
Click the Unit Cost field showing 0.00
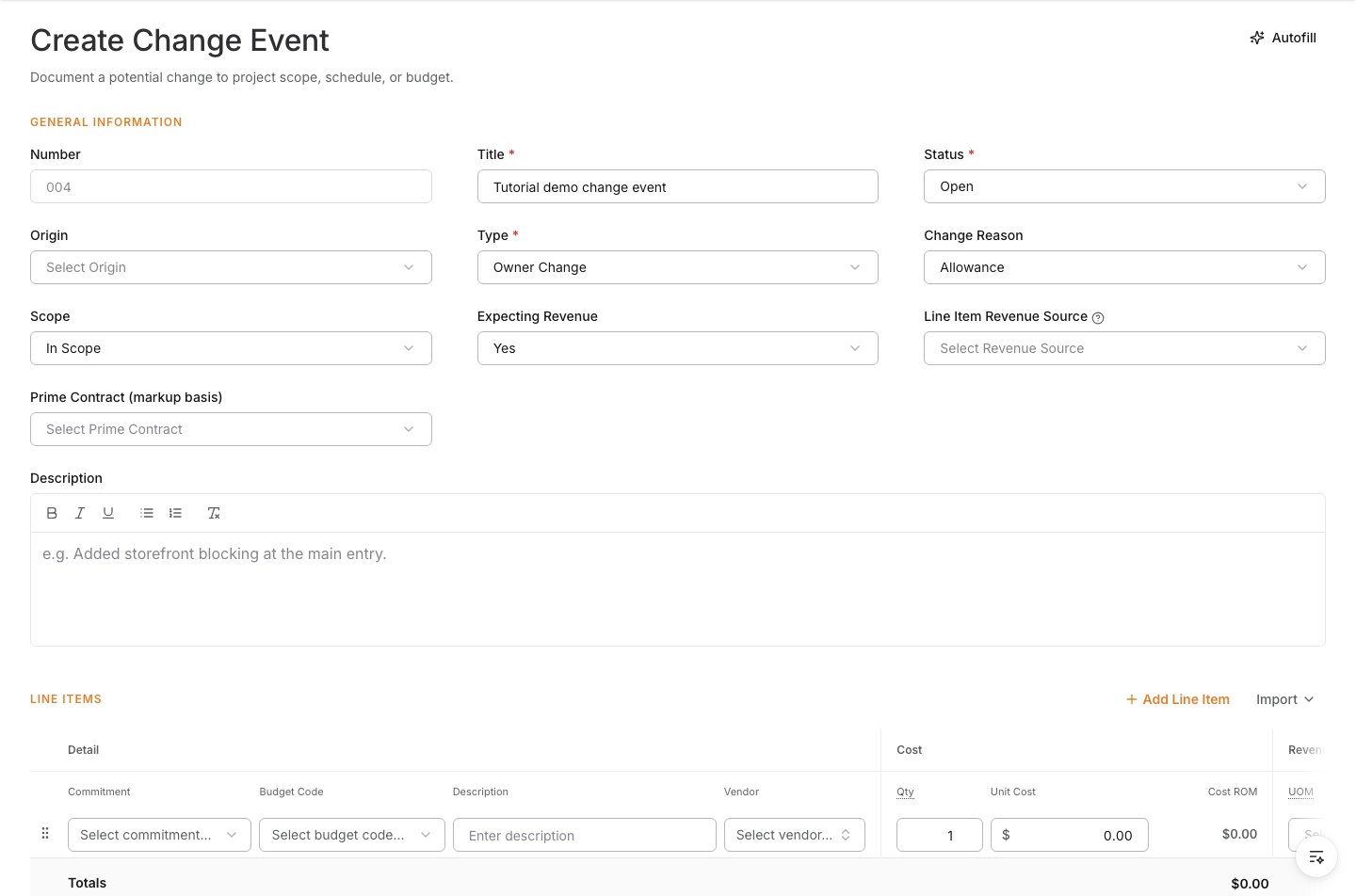coord(1070,835)
